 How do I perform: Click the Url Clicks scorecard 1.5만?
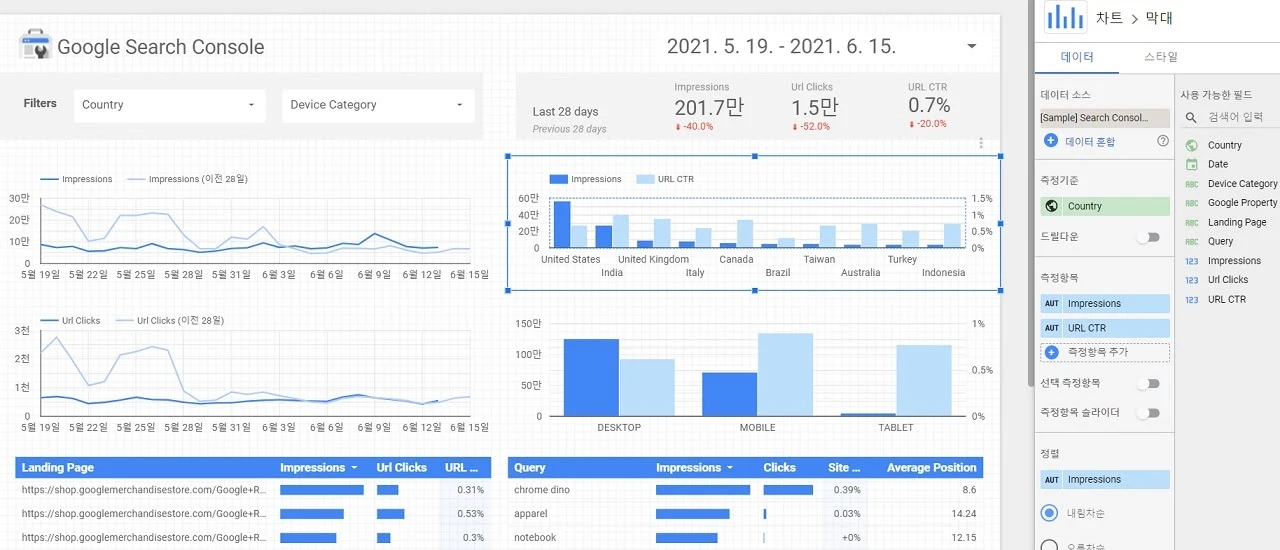[x=815, y=109]
